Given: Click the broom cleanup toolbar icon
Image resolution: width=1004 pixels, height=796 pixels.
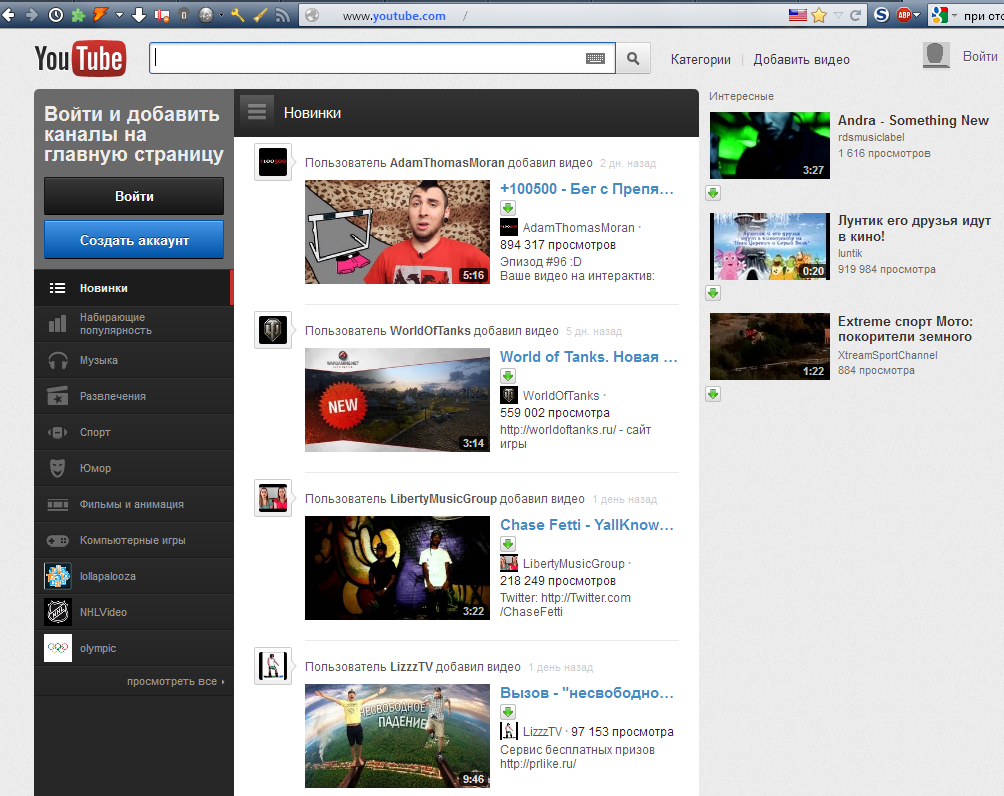Looking at the screenshot, I should (x=260, y=15).
